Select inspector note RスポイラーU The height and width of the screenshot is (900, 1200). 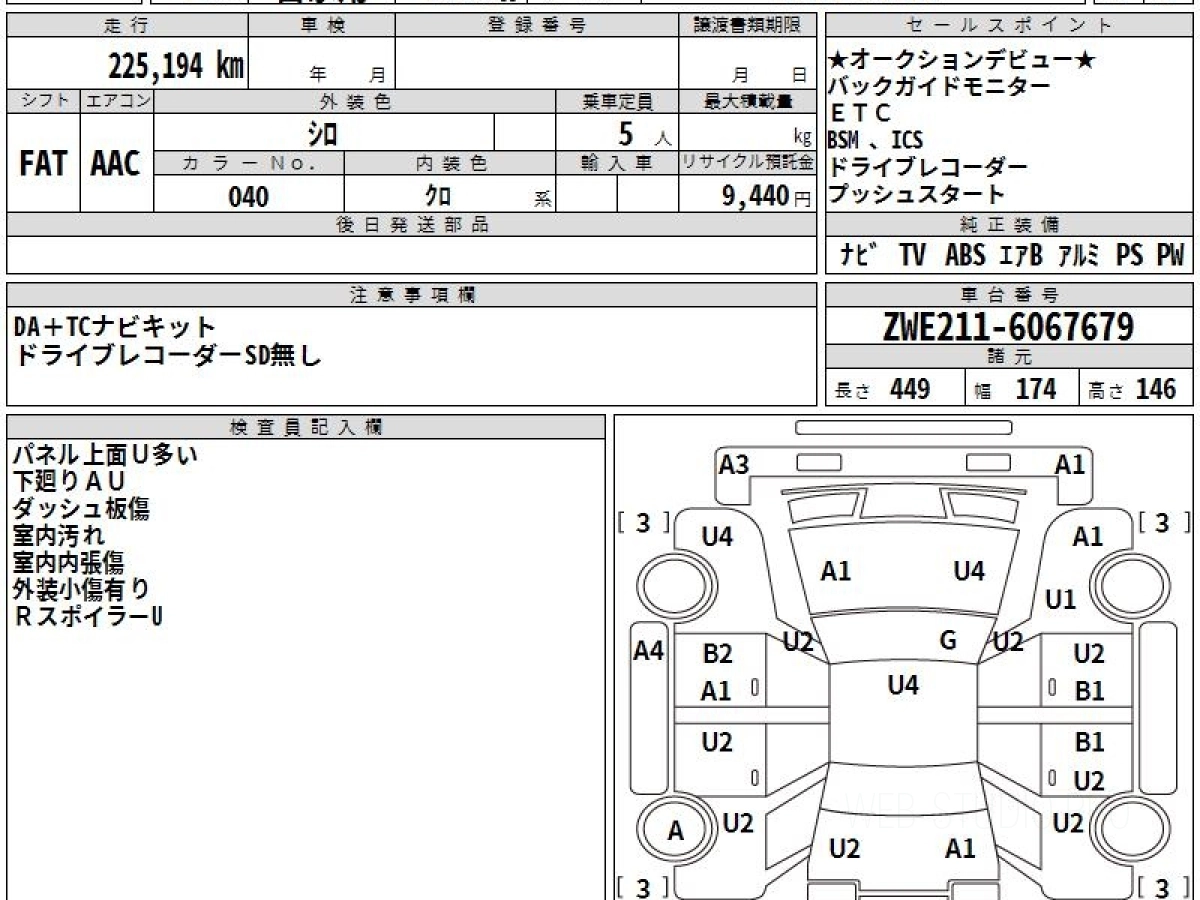pyautogui.click(x=88, y=617)
